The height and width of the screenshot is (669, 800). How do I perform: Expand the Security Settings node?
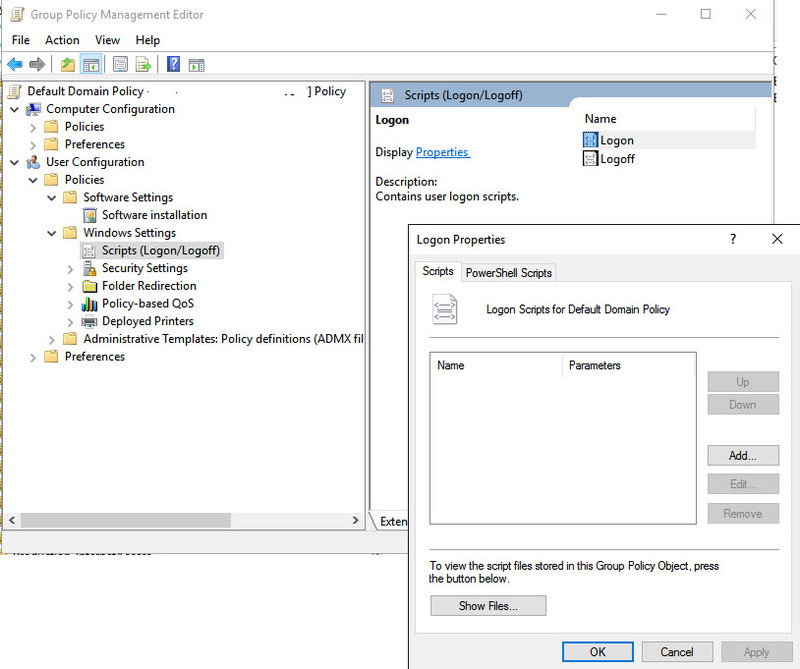[x=69, y=268]
